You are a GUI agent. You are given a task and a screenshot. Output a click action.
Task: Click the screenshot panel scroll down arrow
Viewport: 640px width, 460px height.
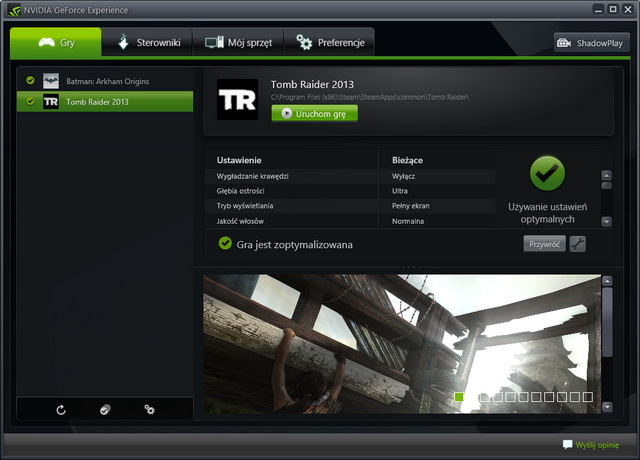(607, 407)
